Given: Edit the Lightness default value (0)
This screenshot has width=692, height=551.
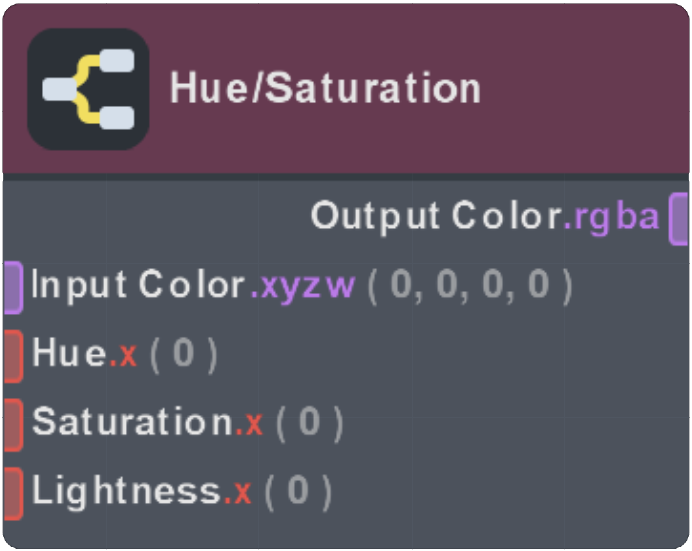Looking at the screenshot, I should [x=296, y=491].
